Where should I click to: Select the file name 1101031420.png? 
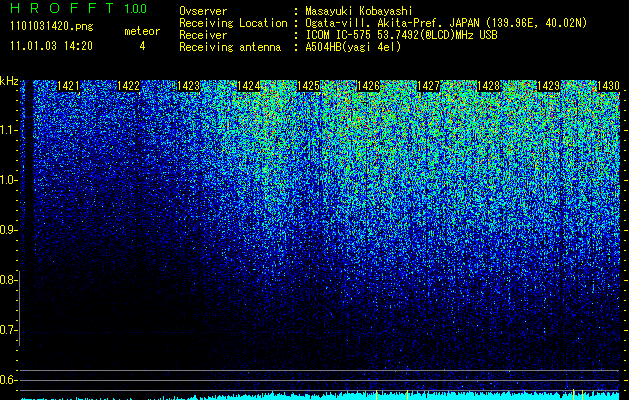[52, 27]
